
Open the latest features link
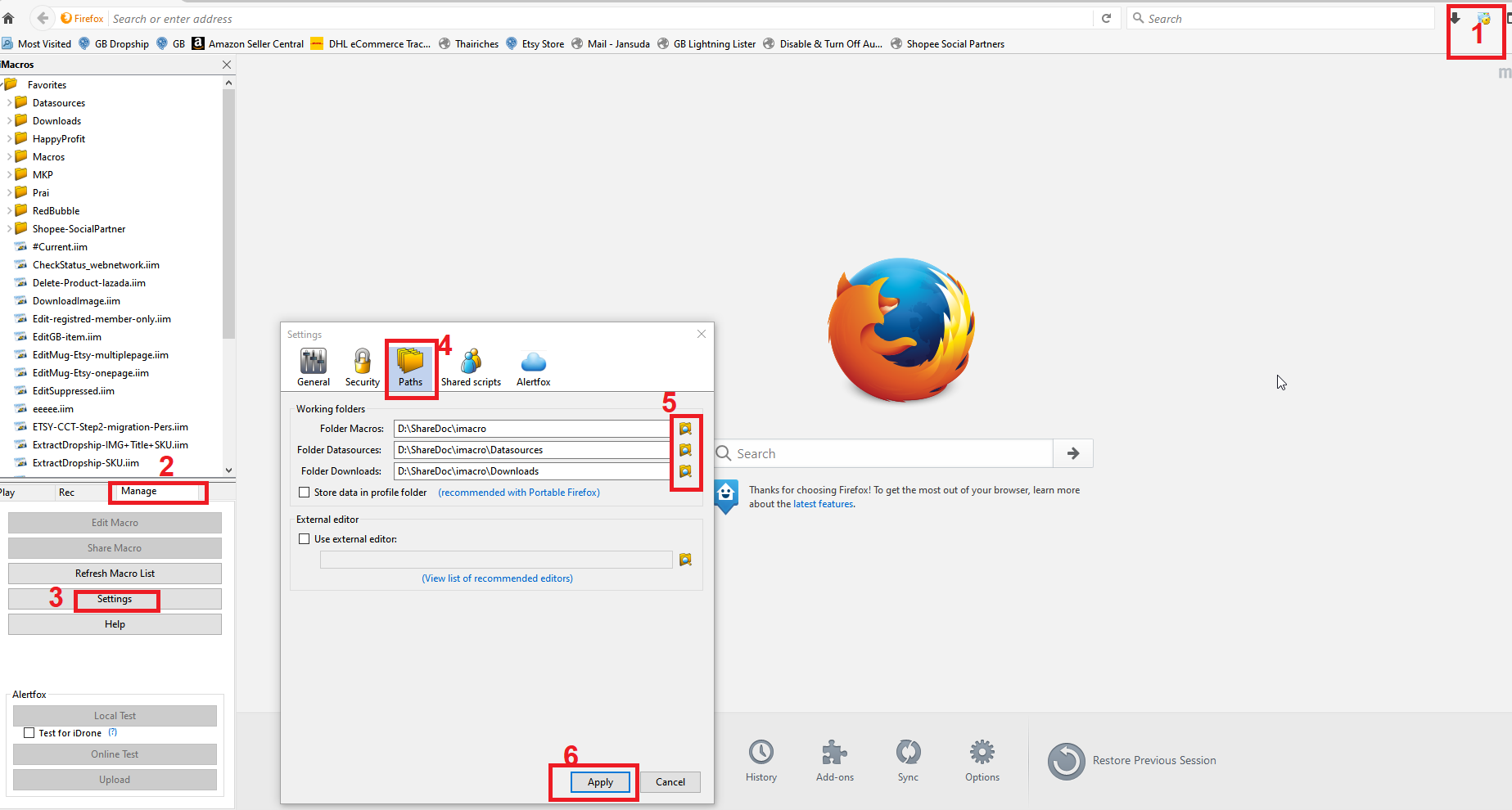click(x=823, y=504)
